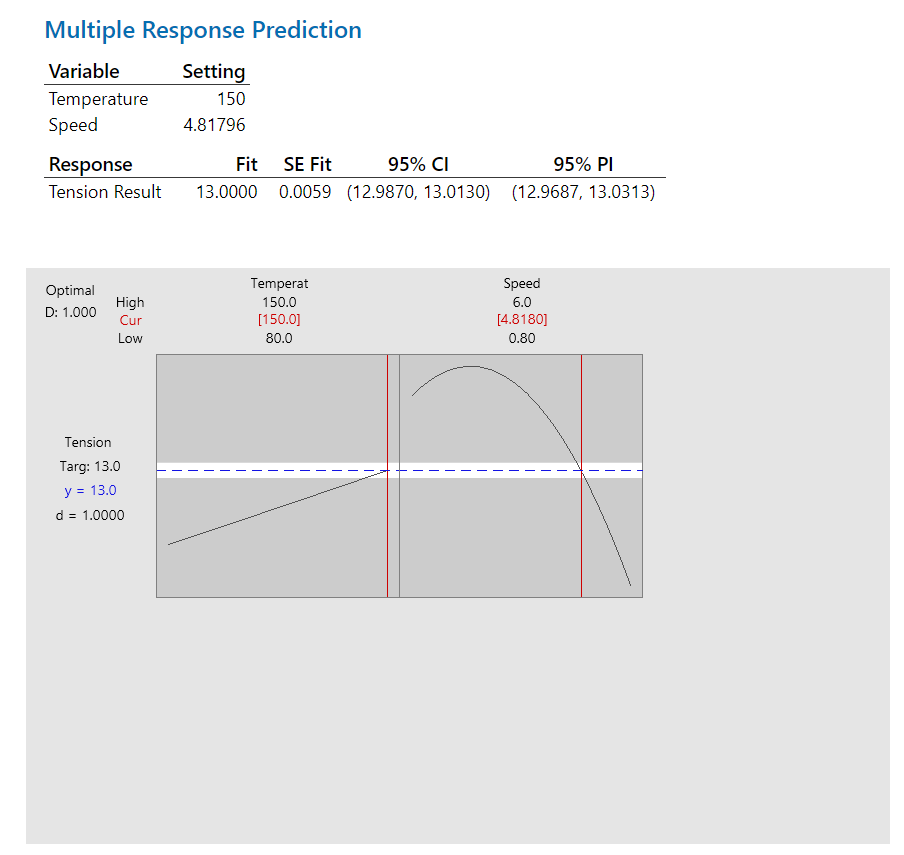Click the red vertical line in Temperature plot
The height and width of the screenshot is (855, 904).
pos(387,476)
